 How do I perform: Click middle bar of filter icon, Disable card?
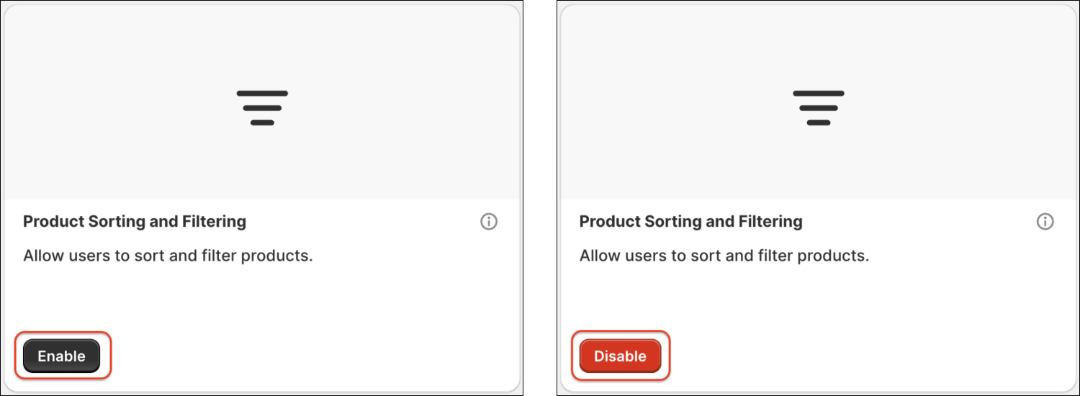click(818, 108)
